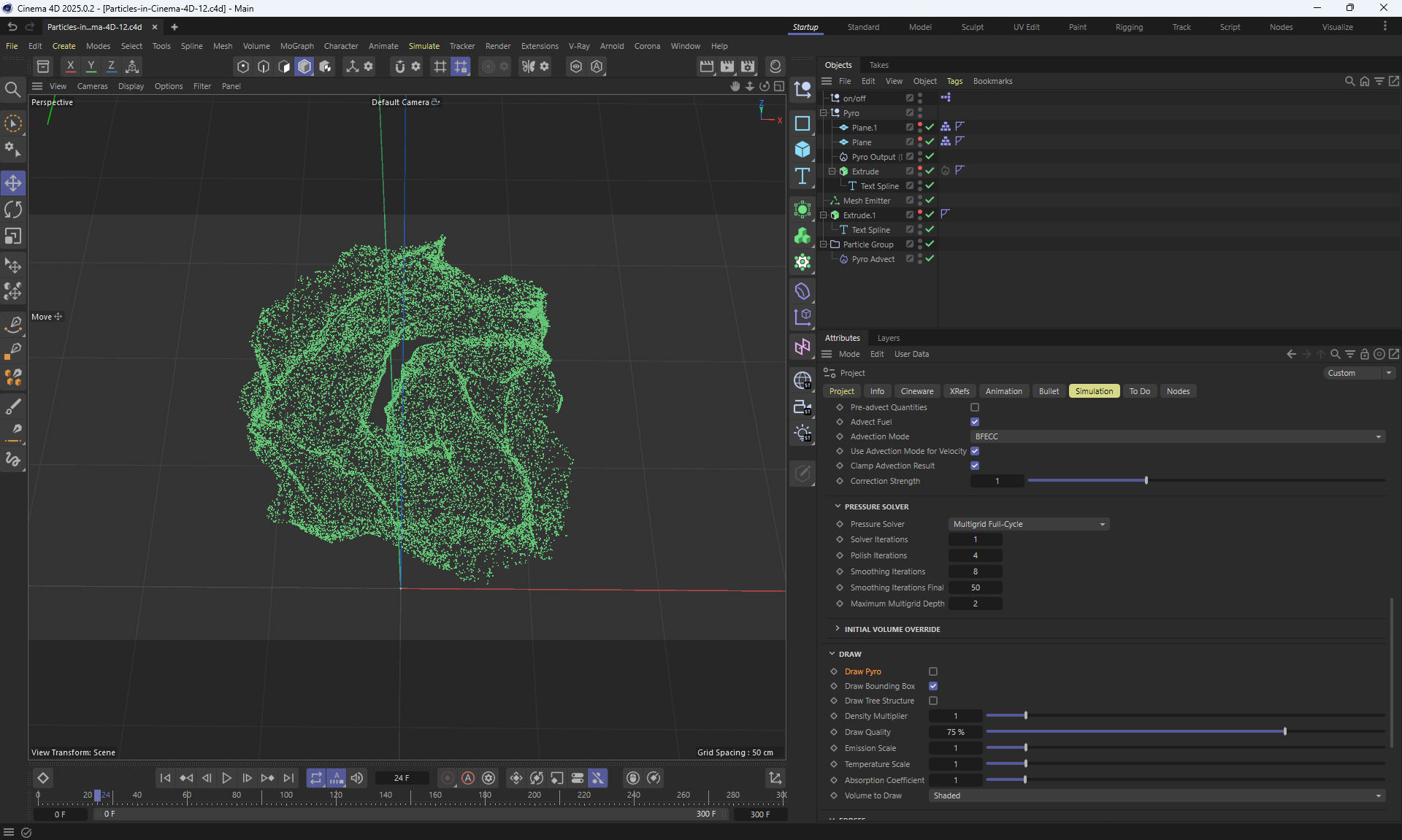This screenshot has height=840, width=1402.
Task: Enable the Draw Pyro checkbox
Action: pos(933,671)
